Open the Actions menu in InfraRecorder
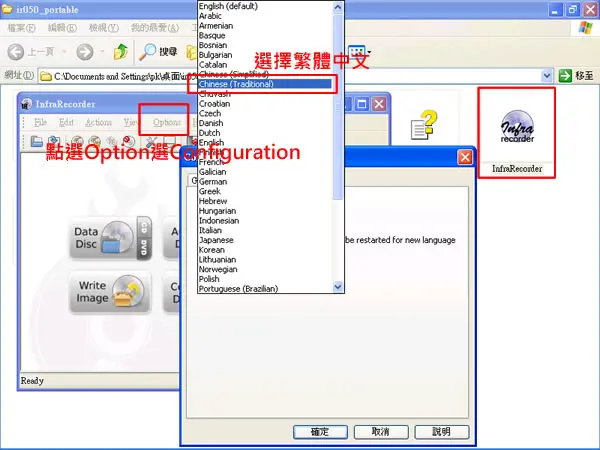The width and height of the screenshot is (600, 450). 98,122
